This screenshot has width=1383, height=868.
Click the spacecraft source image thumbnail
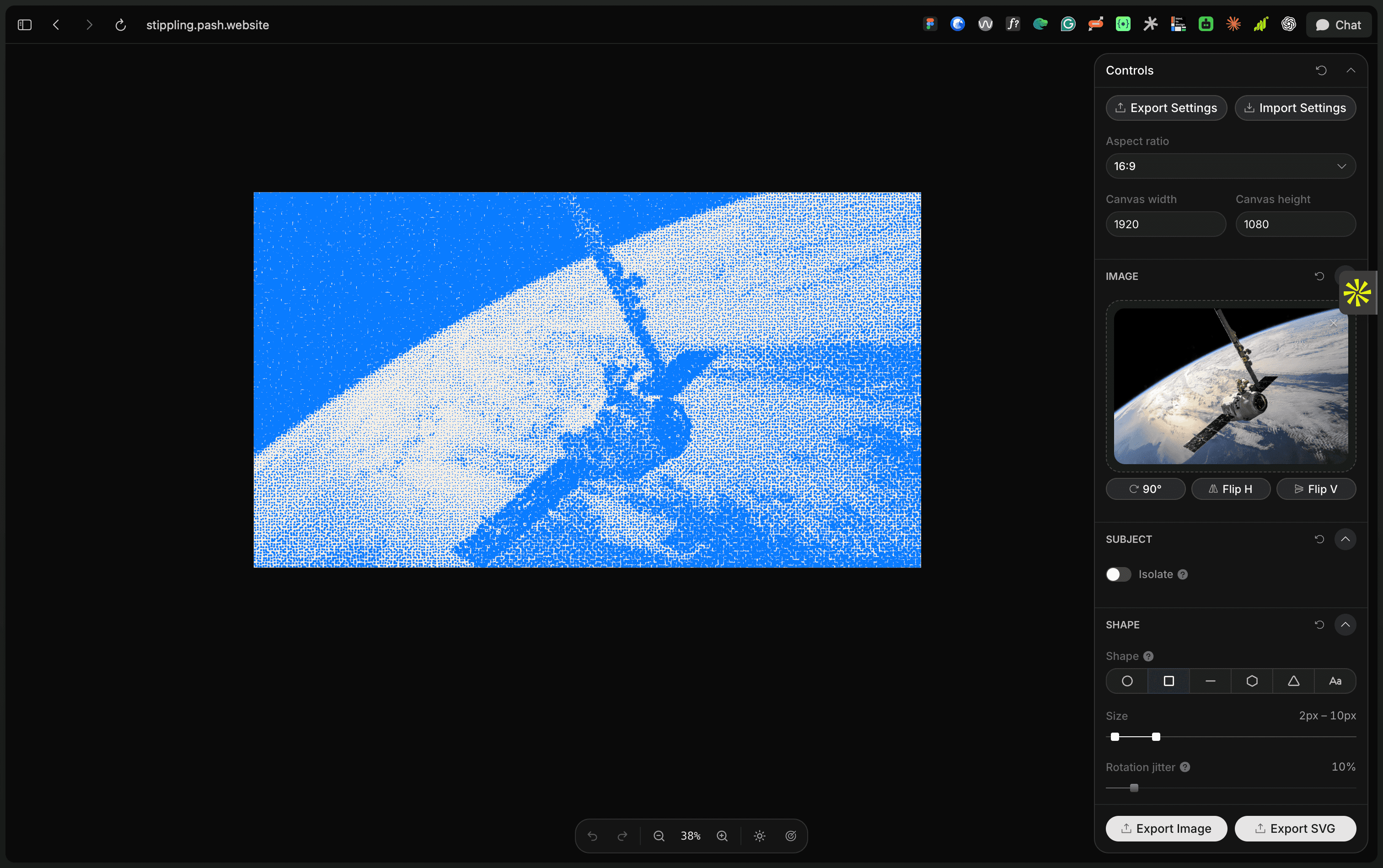click(1230, 386)
